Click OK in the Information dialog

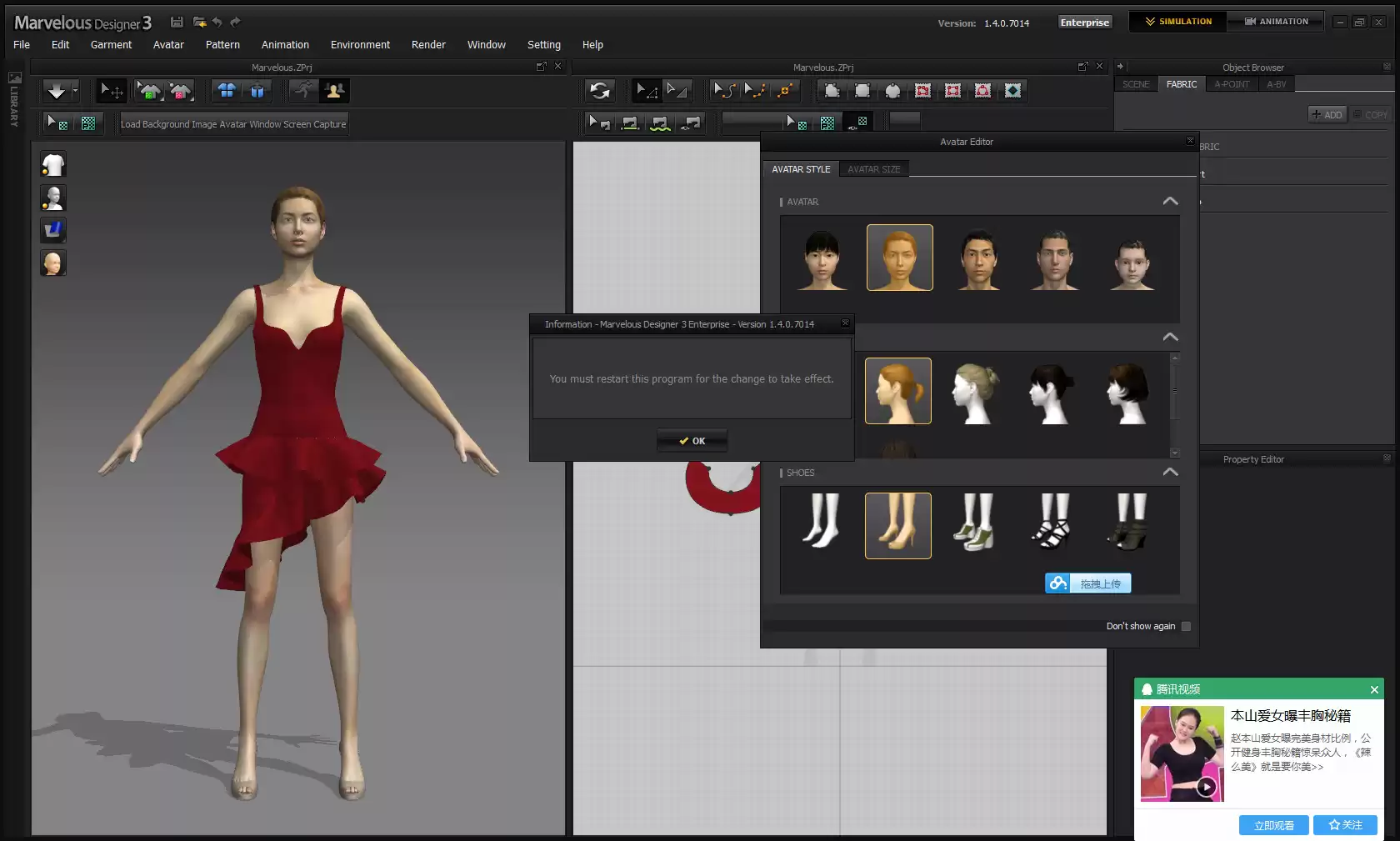pos(692,441)
